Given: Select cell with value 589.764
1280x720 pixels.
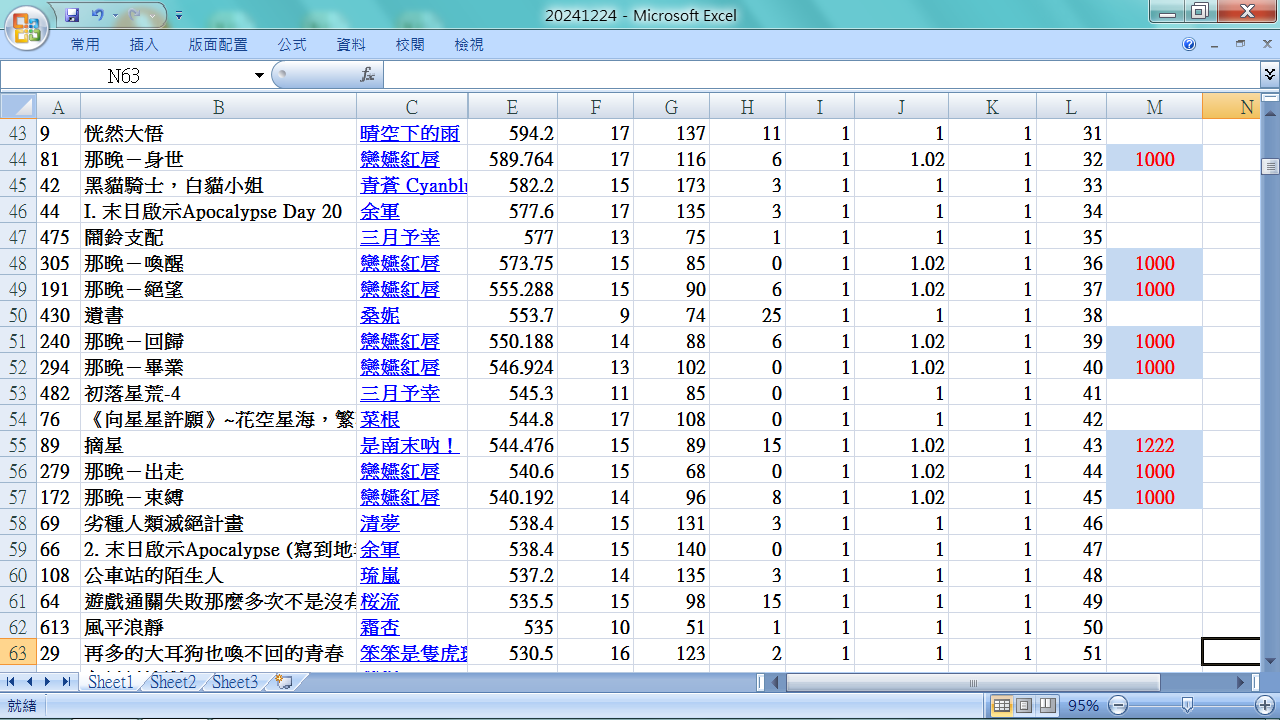Looking at the screenshot, I should coord(512,159).
